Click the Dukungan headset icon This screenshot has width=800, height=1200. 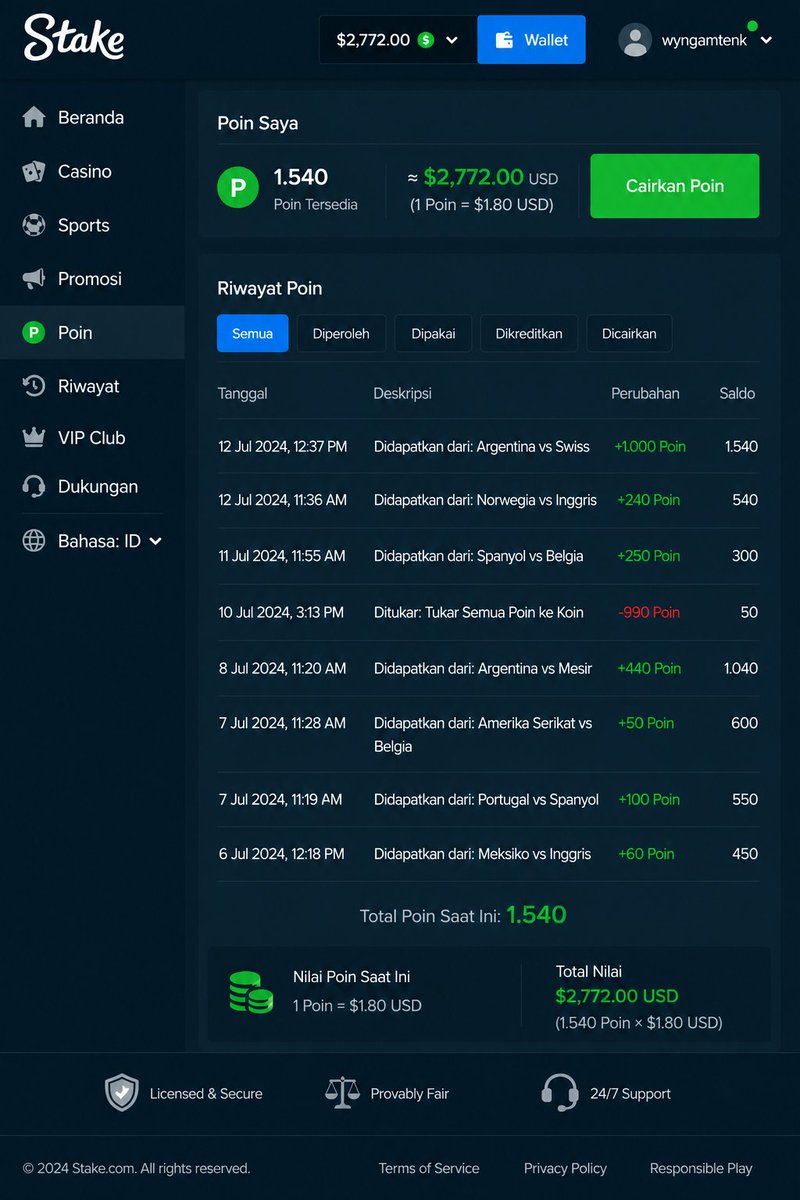pos(34,487)
